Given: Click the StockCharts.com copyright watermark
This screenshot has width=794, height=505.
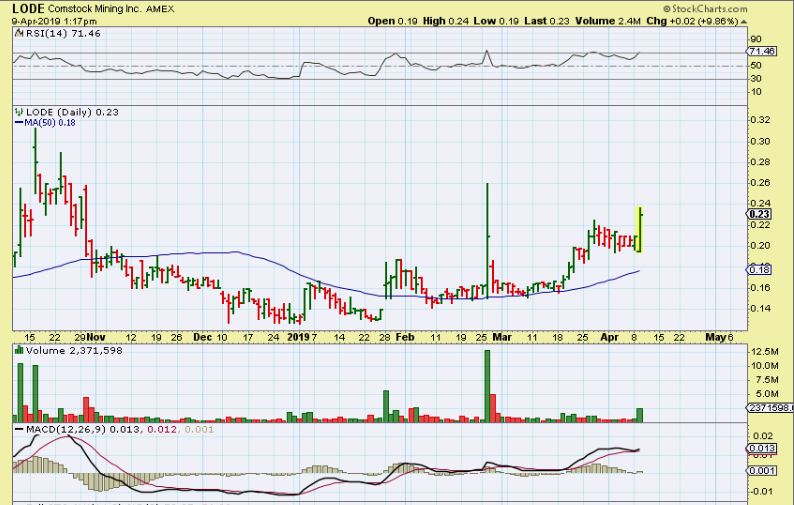Looking at the screenshot, I should coord(733,8).
